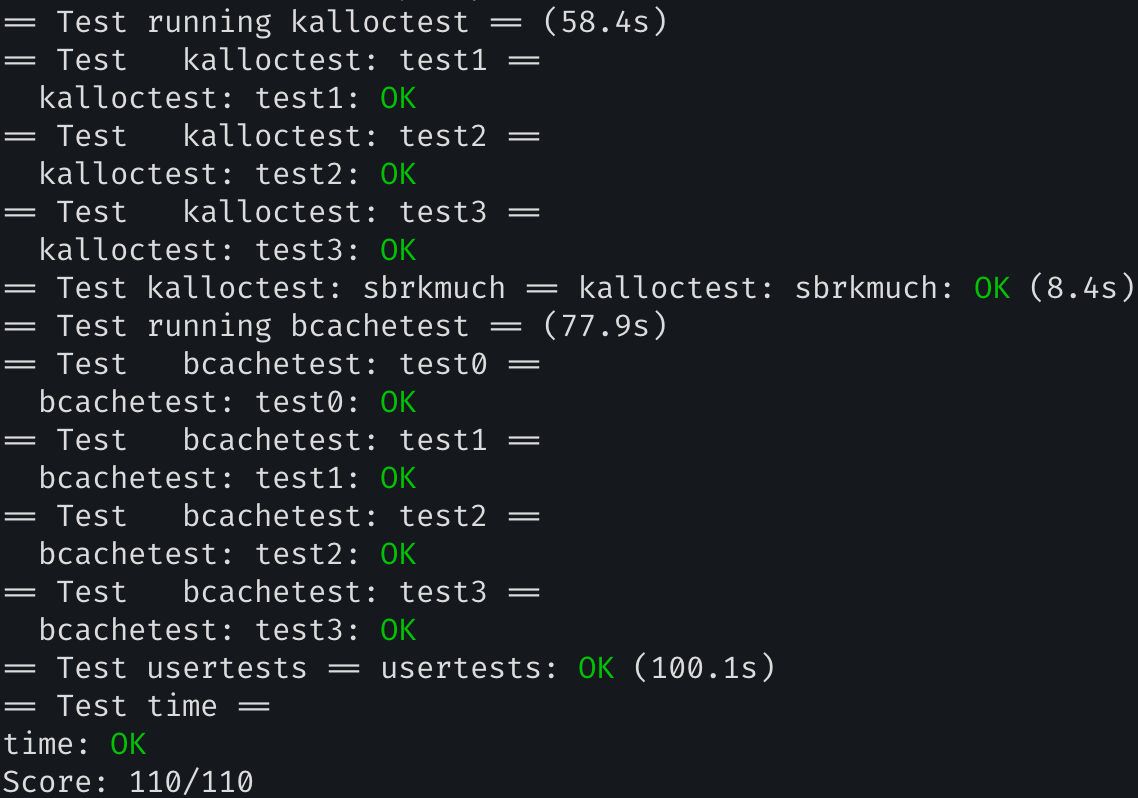Click the green OK after bcachetest test0

[x=398, y=402]
